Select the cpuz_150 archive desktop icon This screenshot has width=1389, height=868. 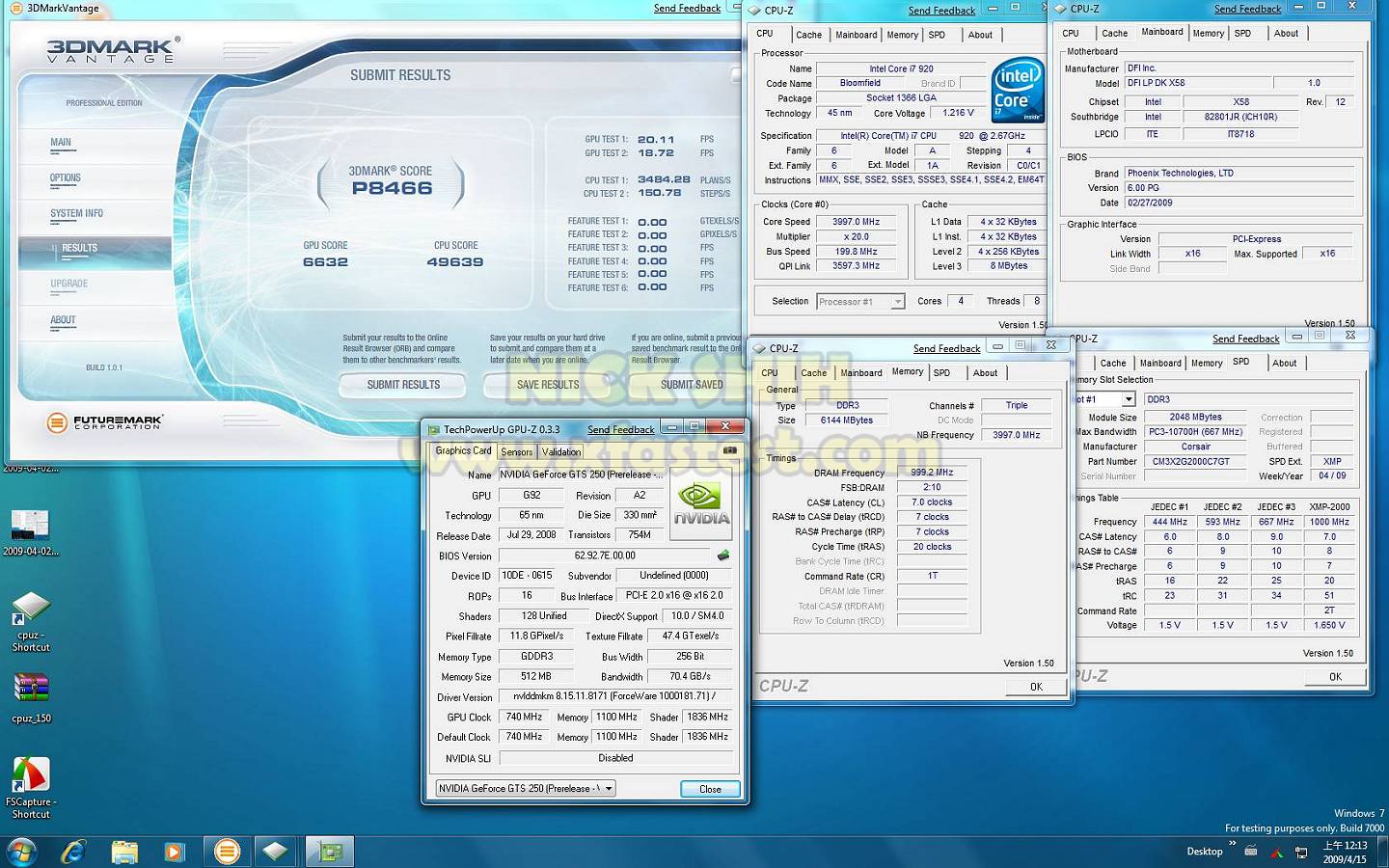click(x=31, y=697)
